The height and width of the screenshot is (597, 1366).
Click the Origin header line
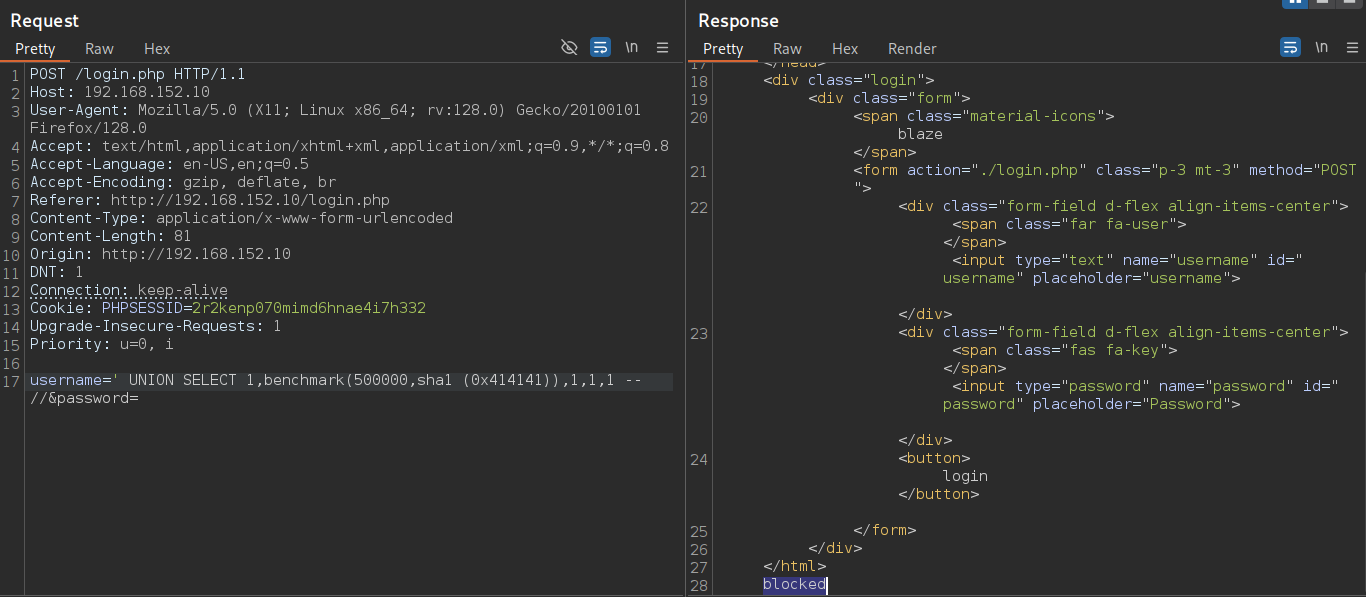pyautogui.click(x=160, y=254)
